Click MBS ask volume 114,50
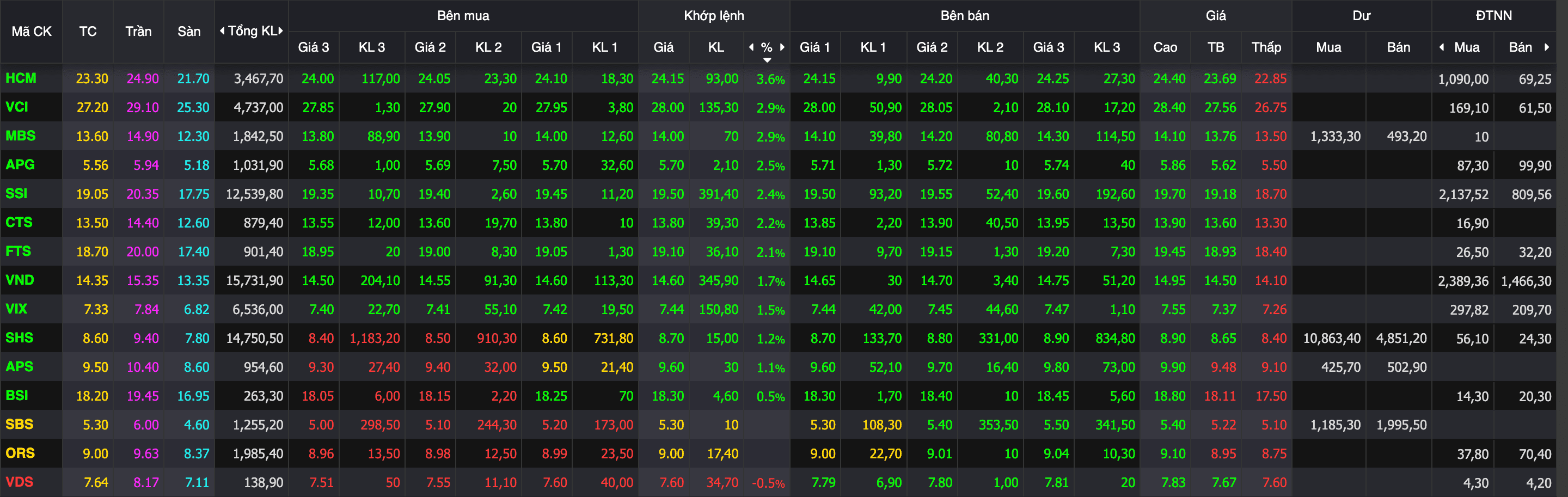 (x=1115, y=136)
